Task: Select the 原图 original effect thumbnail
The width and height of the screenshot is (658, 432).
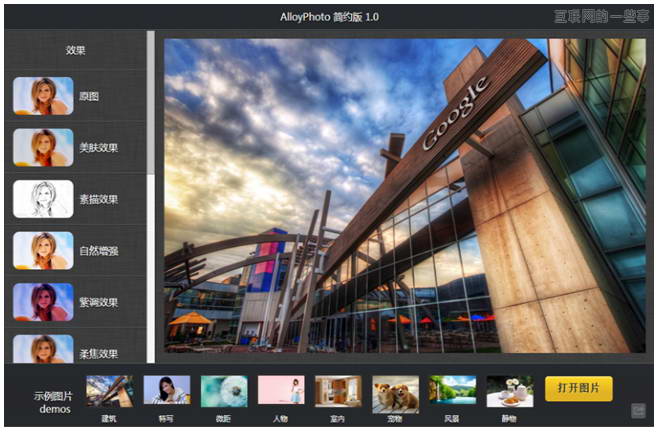Action: 43,96
